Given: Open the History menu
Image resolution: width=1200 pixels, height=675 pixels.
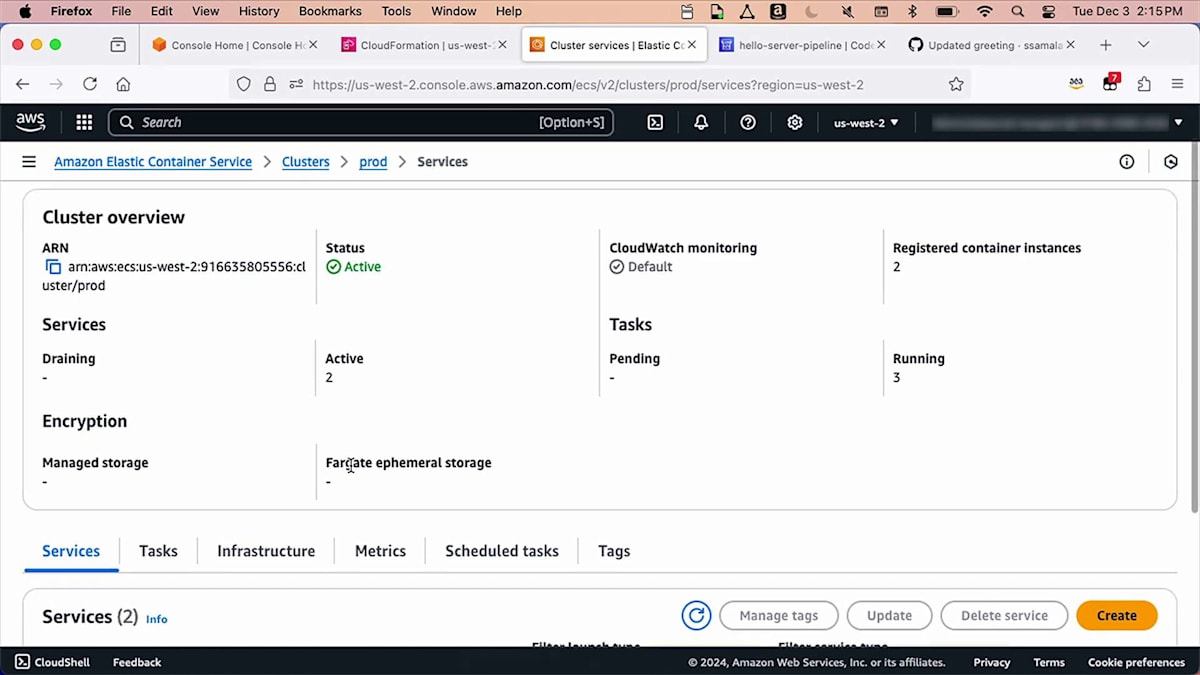Looking at the screenshot, I should 259,11.
